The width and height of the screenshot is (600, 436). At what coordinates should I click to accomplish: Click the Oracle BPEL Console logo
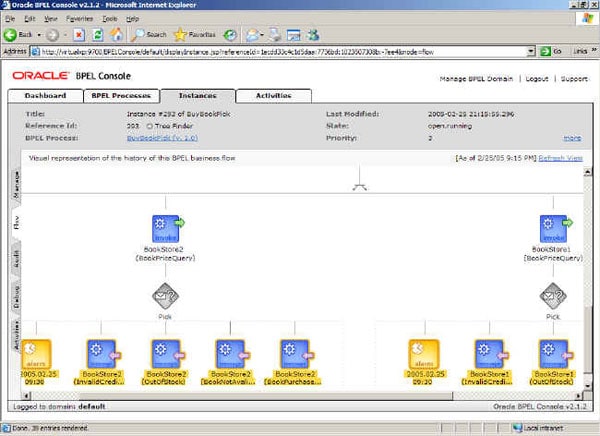pos(72,76)
